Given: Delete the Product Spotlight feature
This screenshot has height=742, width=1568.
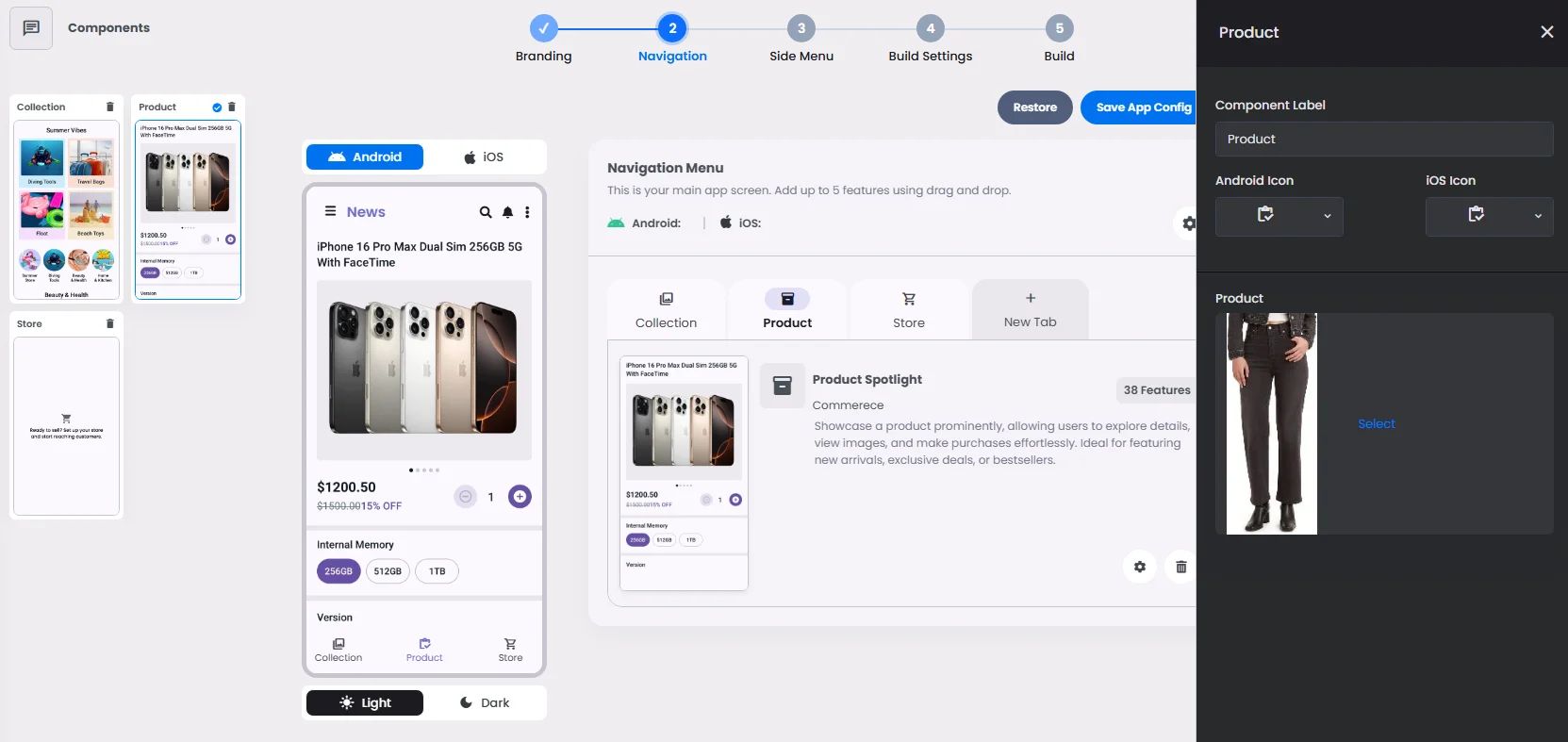Looking at the screenshot, I should point(1180,567).
